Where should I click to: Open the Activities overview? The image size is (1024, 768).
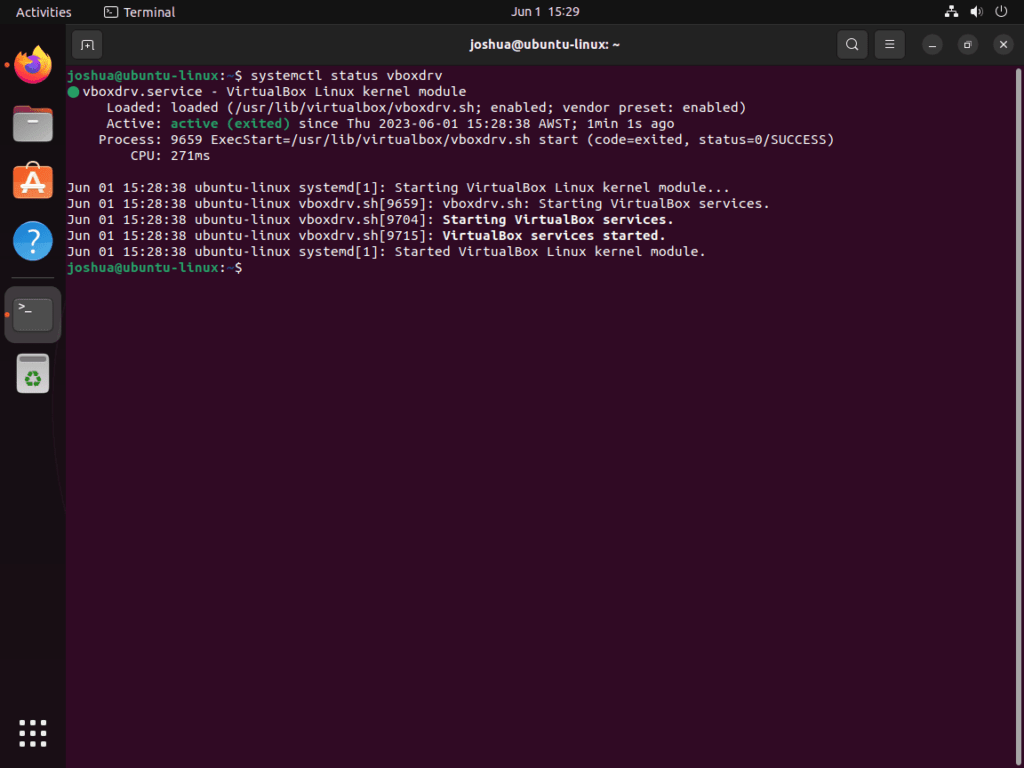click(42, 11)
